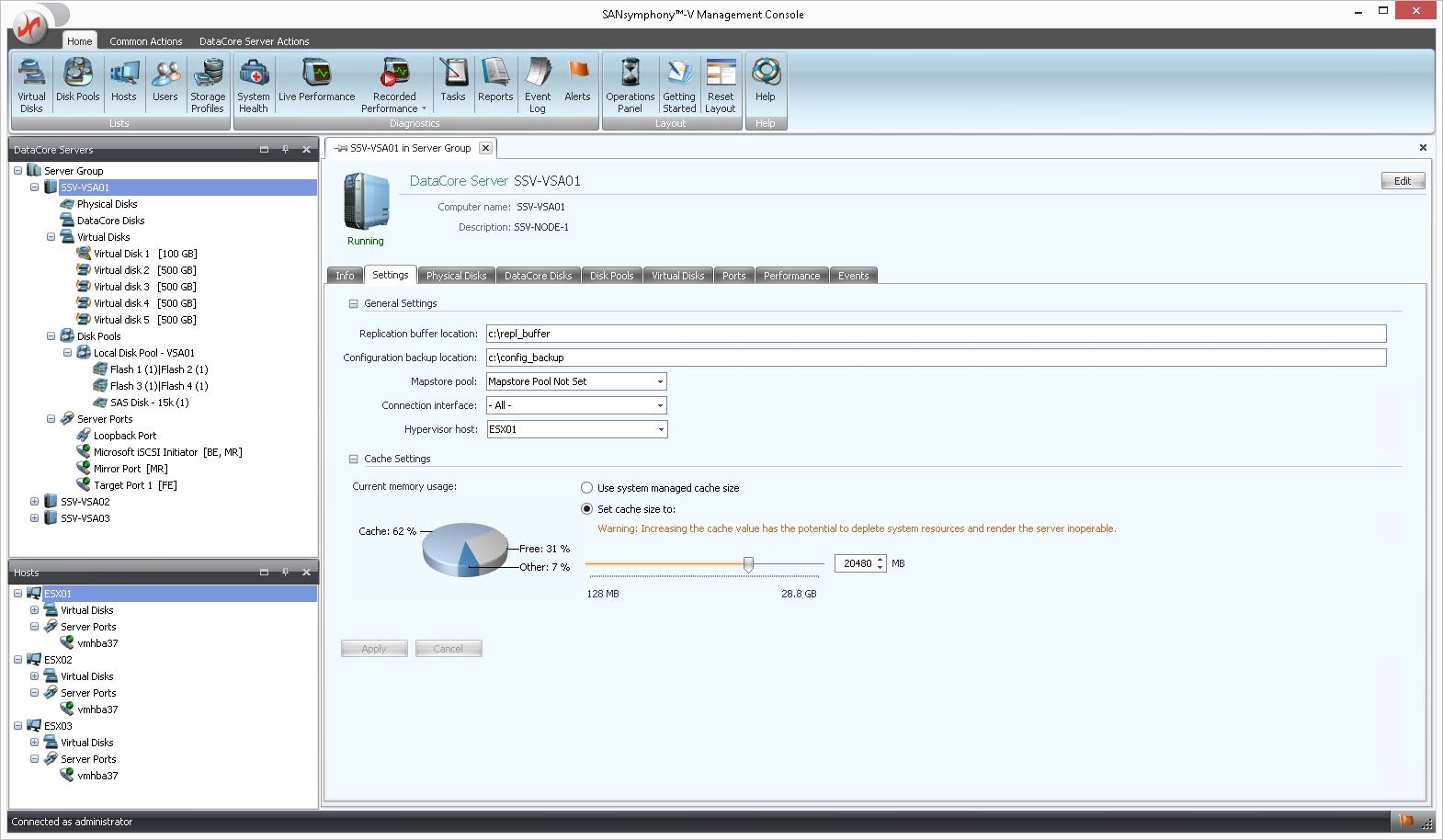Open the Mapstore pool dropdown
The width and height of the screenshot is (1443, 840).
coord(660,381)
